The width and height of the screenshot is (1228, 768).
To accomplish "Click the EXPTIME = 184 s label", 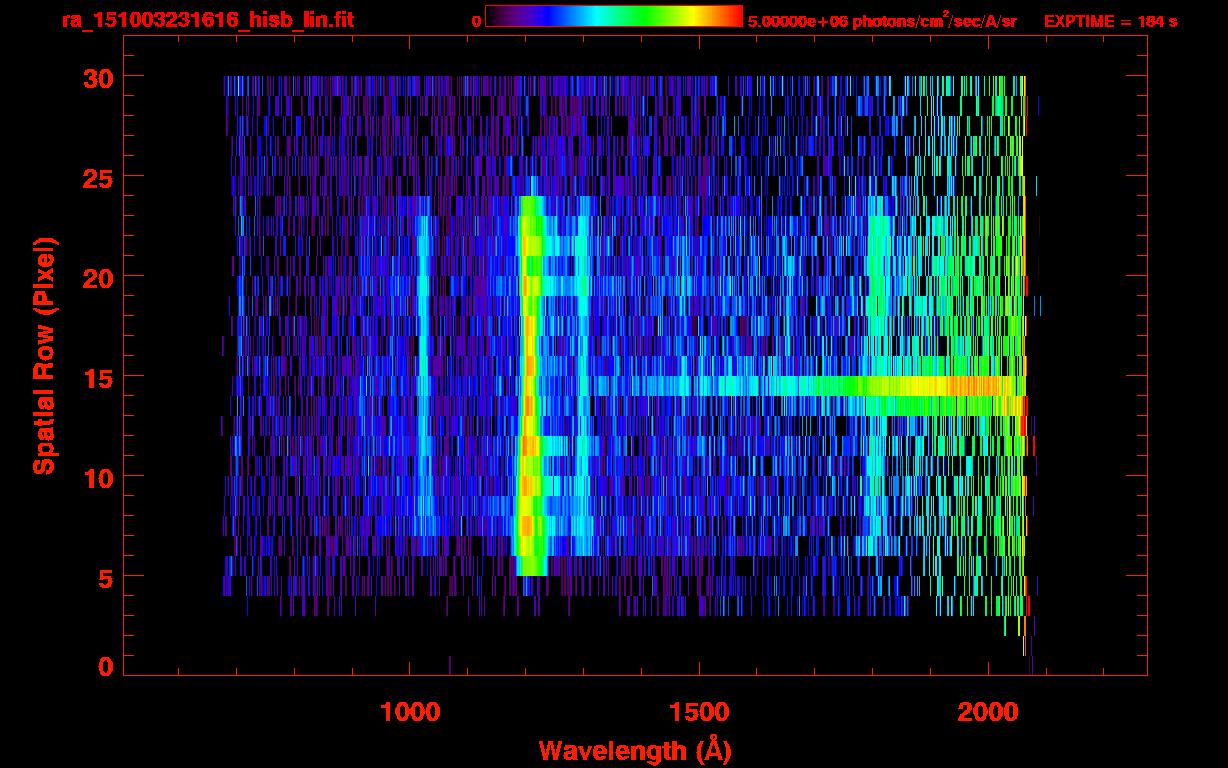I will coord(1110,21).
